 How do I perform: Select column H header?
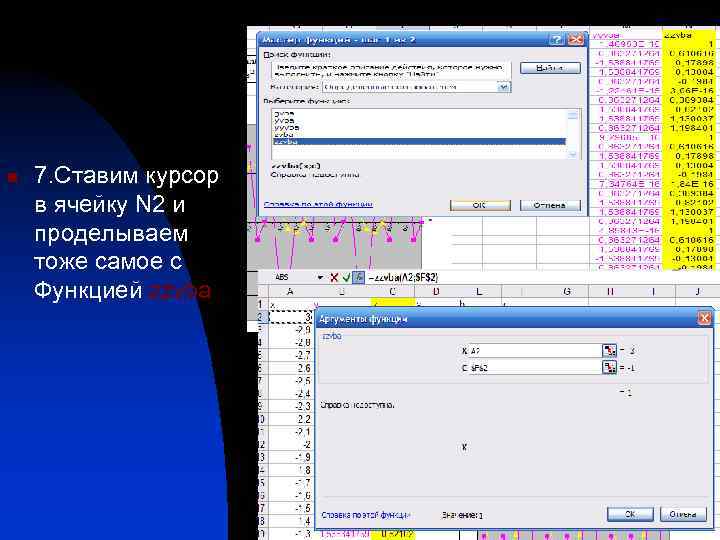610,292
